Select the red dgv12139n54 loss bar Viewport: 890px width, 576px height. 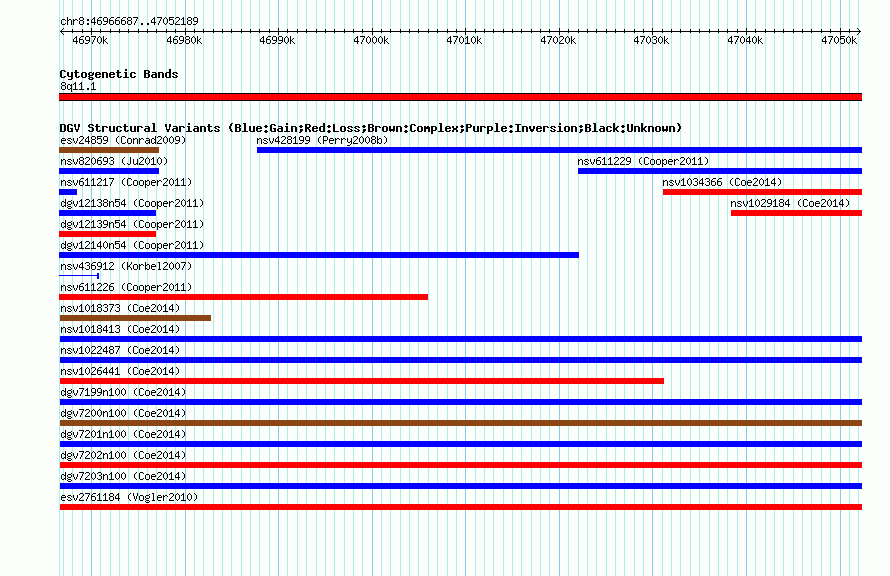click(107, 234)
